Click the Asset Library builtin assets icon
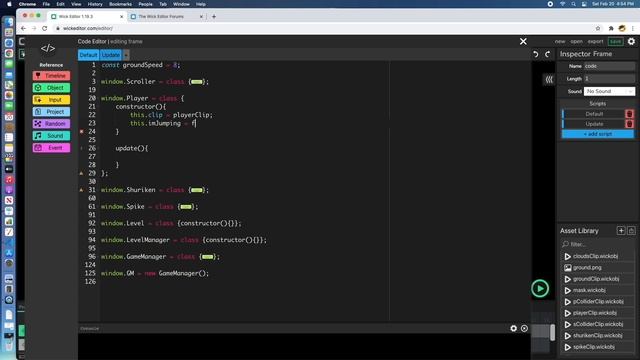The image size is (640, 360). click(x=631, y=231)
